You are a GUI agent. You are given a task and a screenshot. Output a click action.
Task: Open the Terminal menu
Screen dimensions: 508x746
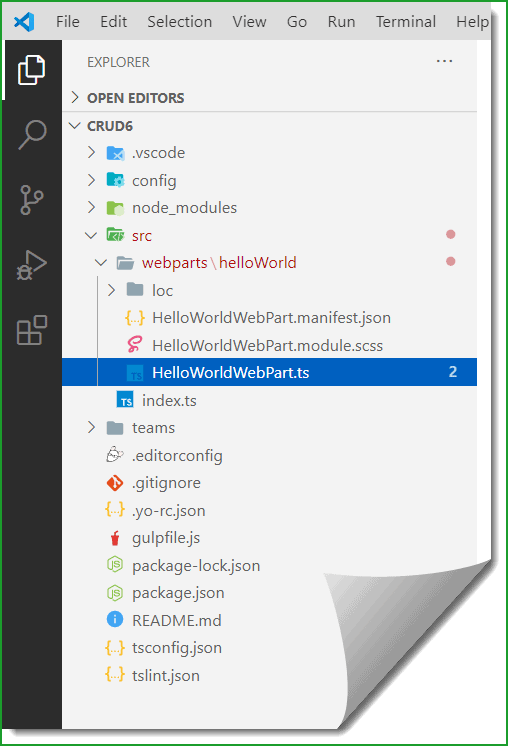click(406, 22)
